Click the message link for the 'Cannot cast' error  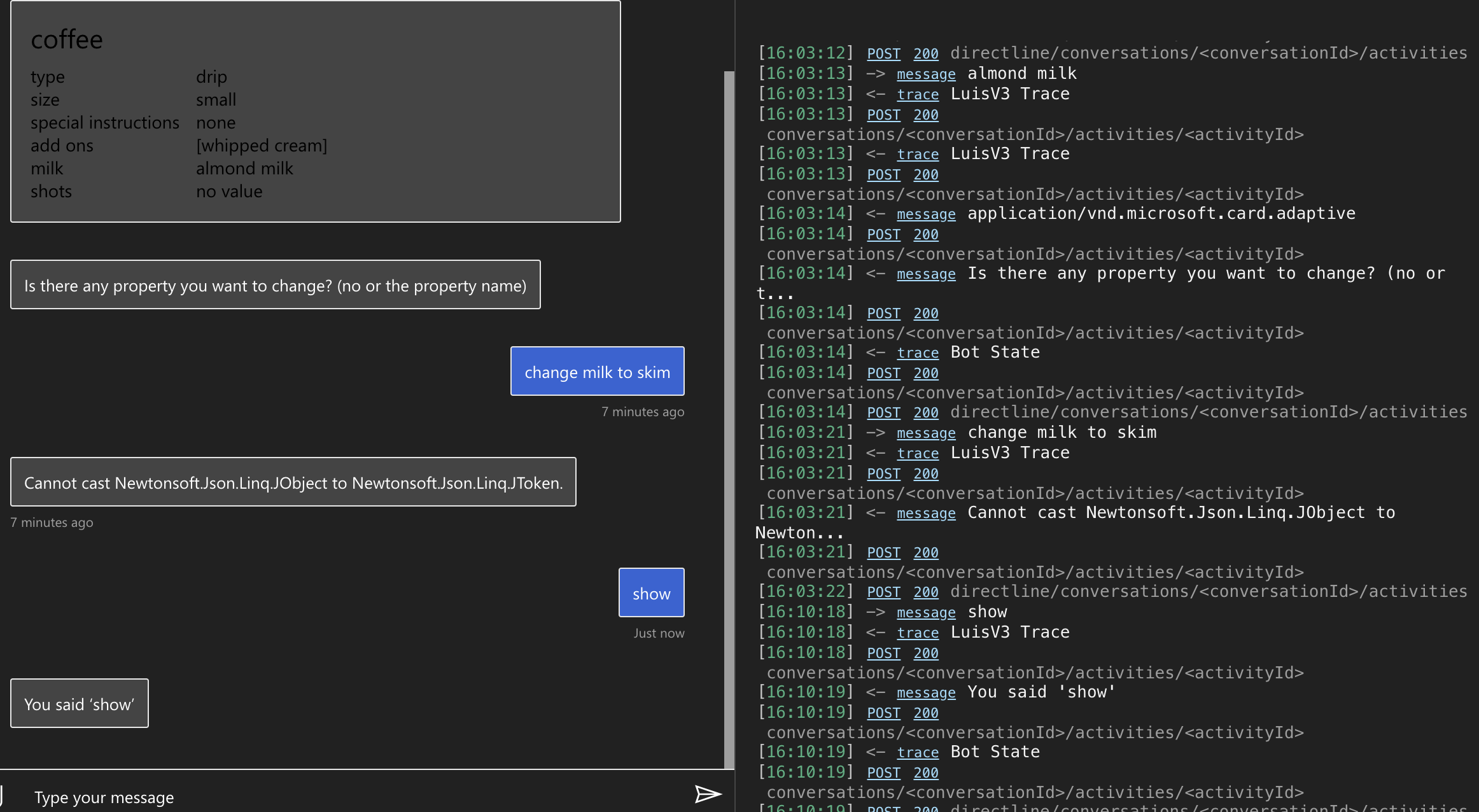pos(926,514)
